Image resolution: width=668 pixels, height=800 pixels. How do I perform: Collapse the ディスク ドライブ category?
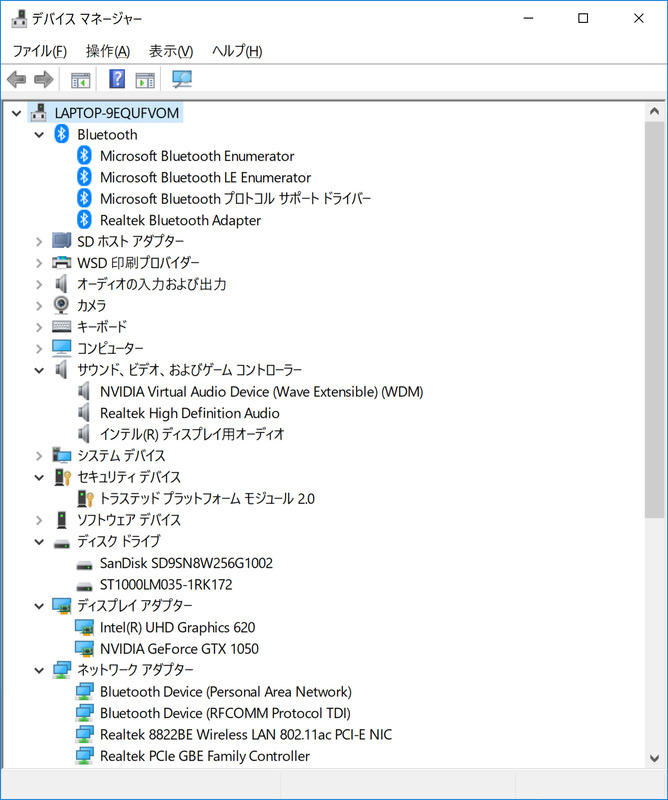click(39, 542)
